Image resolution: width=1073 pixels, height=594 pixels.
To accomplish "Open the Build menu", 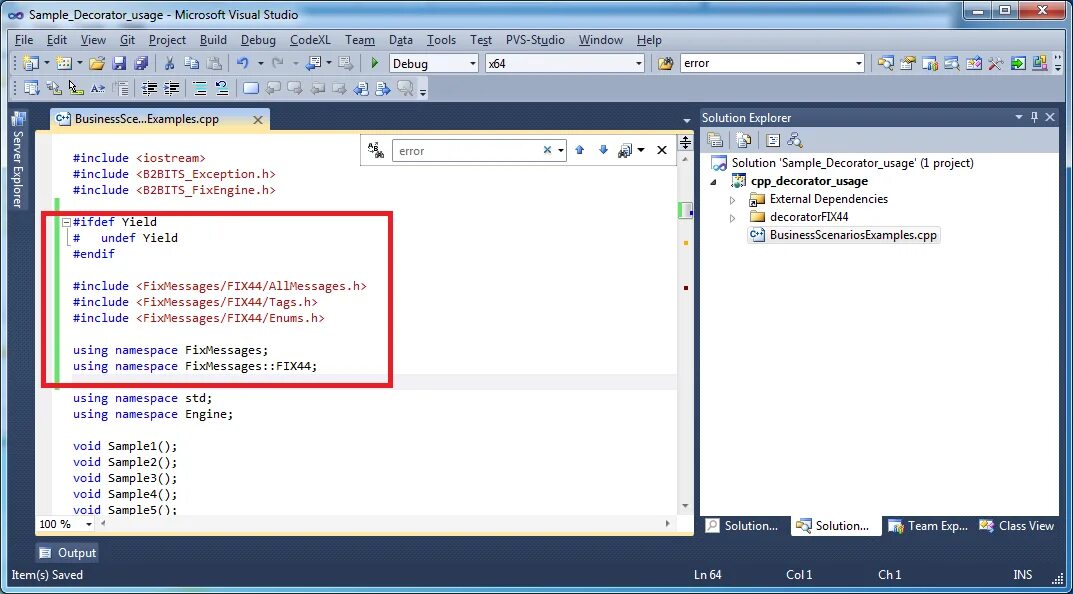I will (213, 40).
